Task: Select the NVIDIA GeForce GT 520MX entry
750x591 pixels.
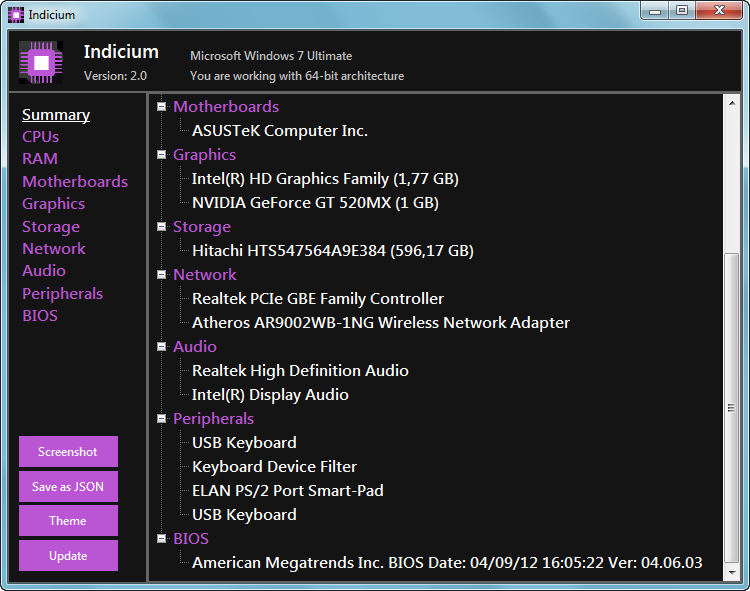Action: [x=315, y=203]
